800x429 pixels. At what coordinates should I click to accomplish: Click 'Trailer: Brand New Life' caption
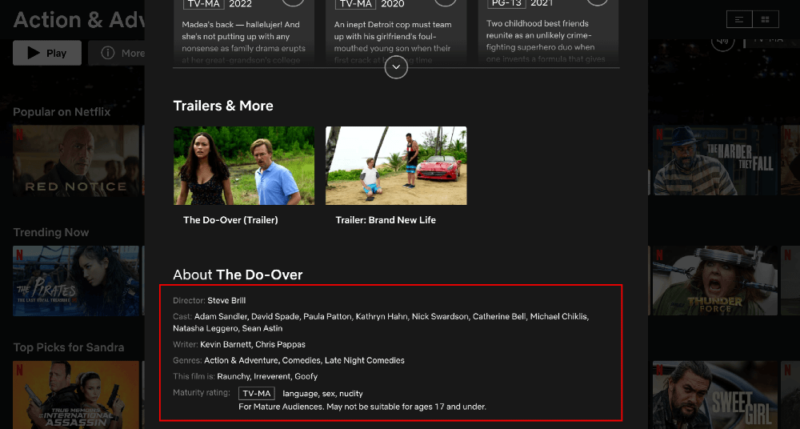pyautogui.click(x=386, y=220)
